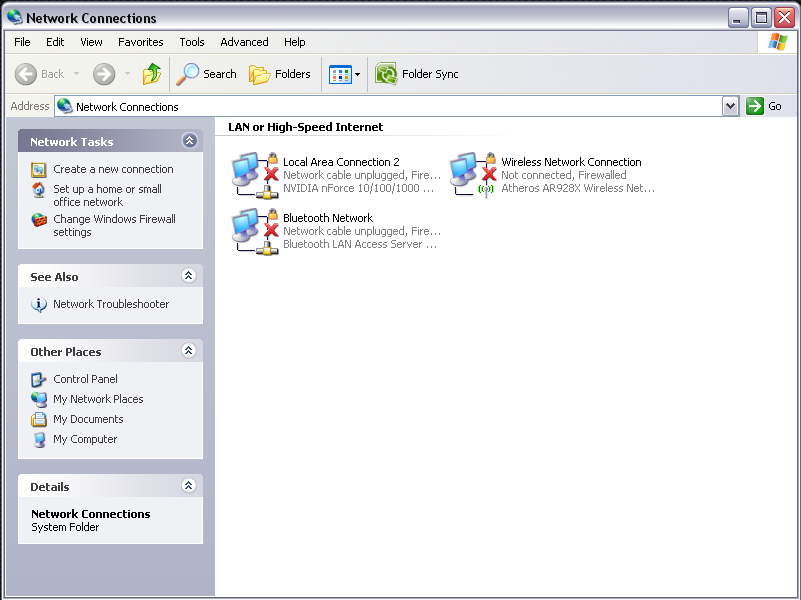Open the Tools menu
801x600 pixels.
pyautogui.click(x=192, y=42)
